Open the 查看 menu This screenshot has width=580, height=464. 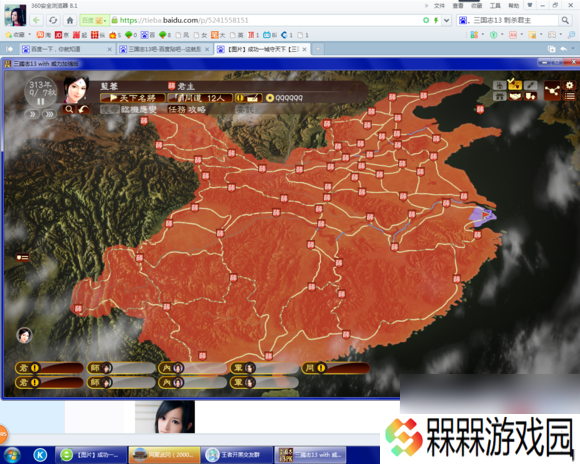[x=458, y=6]
